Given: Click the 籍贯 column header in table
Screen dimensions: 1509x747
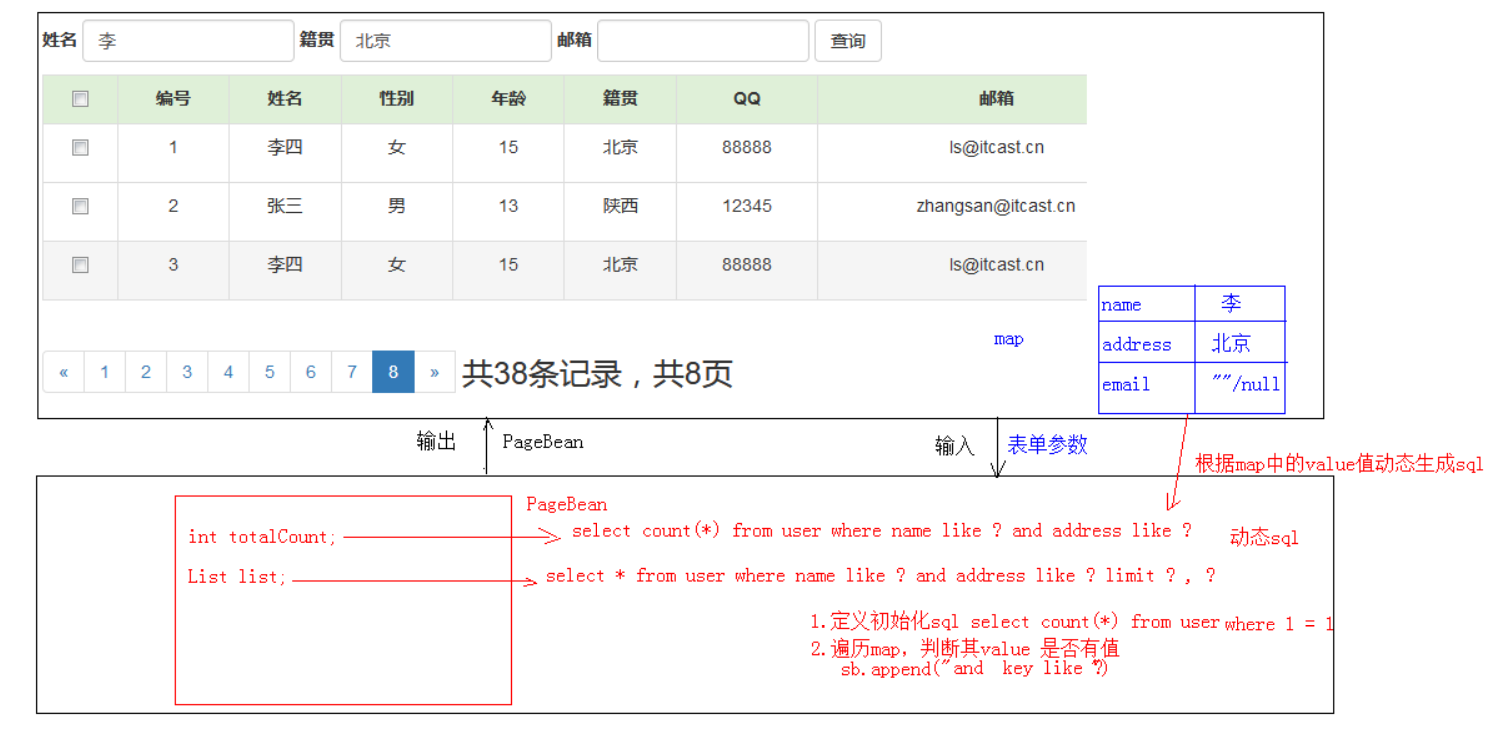Looking at the screenshot, I should tap(620, 99).
